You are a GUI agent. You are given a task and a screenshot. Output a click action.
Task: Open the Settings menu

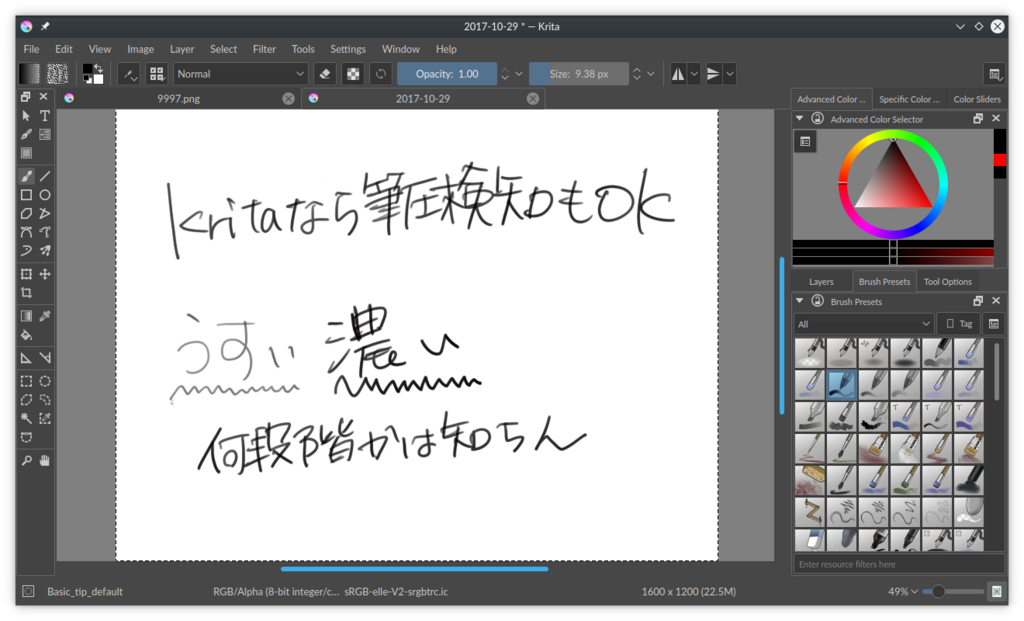(x=347, y=49)
